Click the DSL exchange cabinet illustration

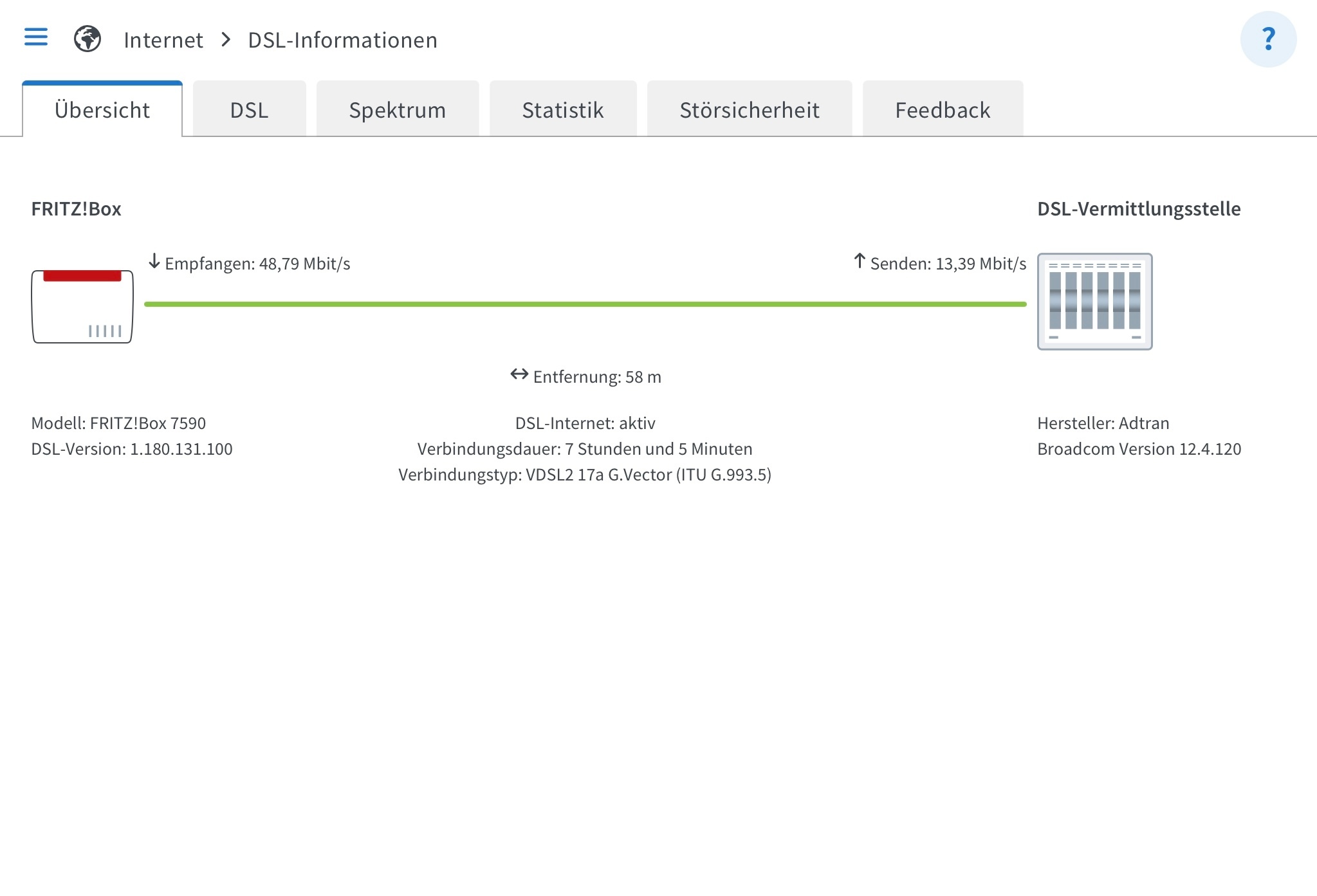(x=1094, y=302)
